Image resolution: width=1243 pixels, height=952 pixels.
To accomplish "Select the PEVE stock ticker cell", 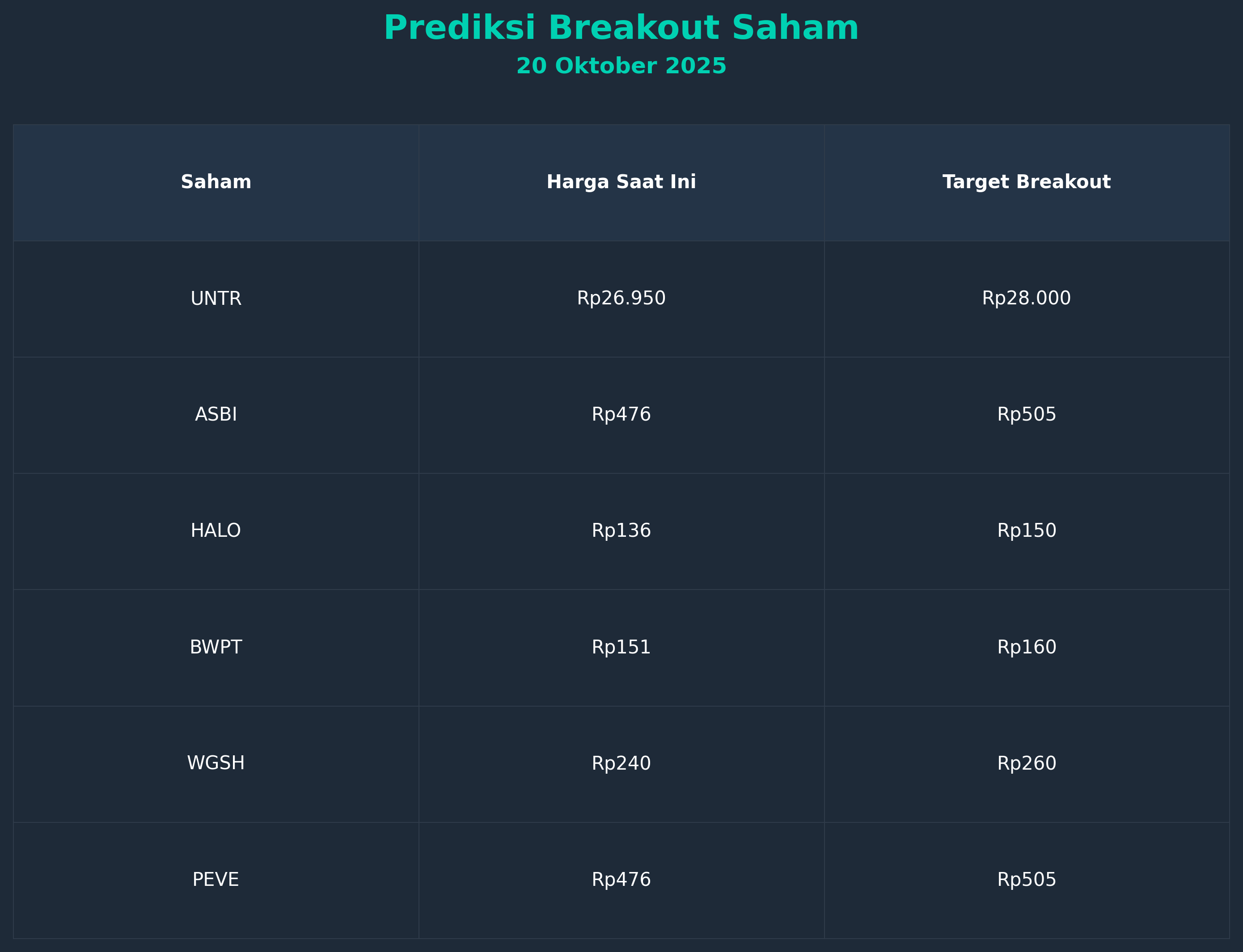I will (216, 880).
